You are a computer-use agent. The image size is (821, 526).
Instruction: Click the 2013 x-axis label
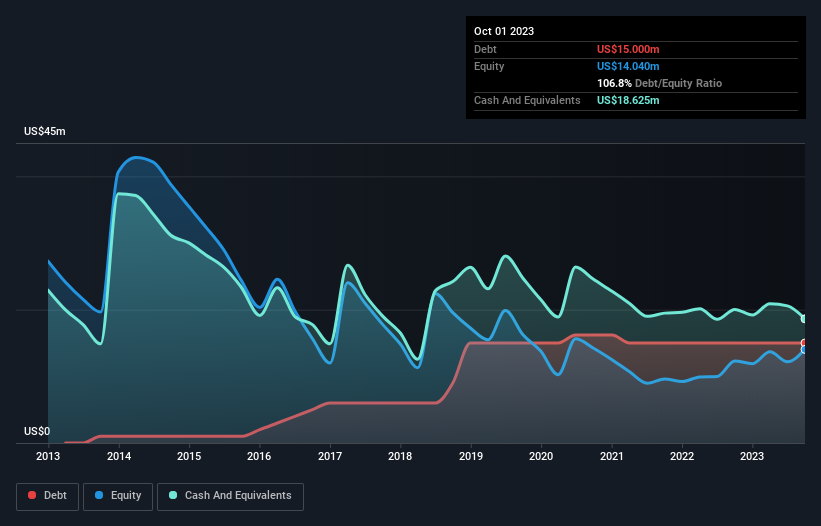point(48,456)
